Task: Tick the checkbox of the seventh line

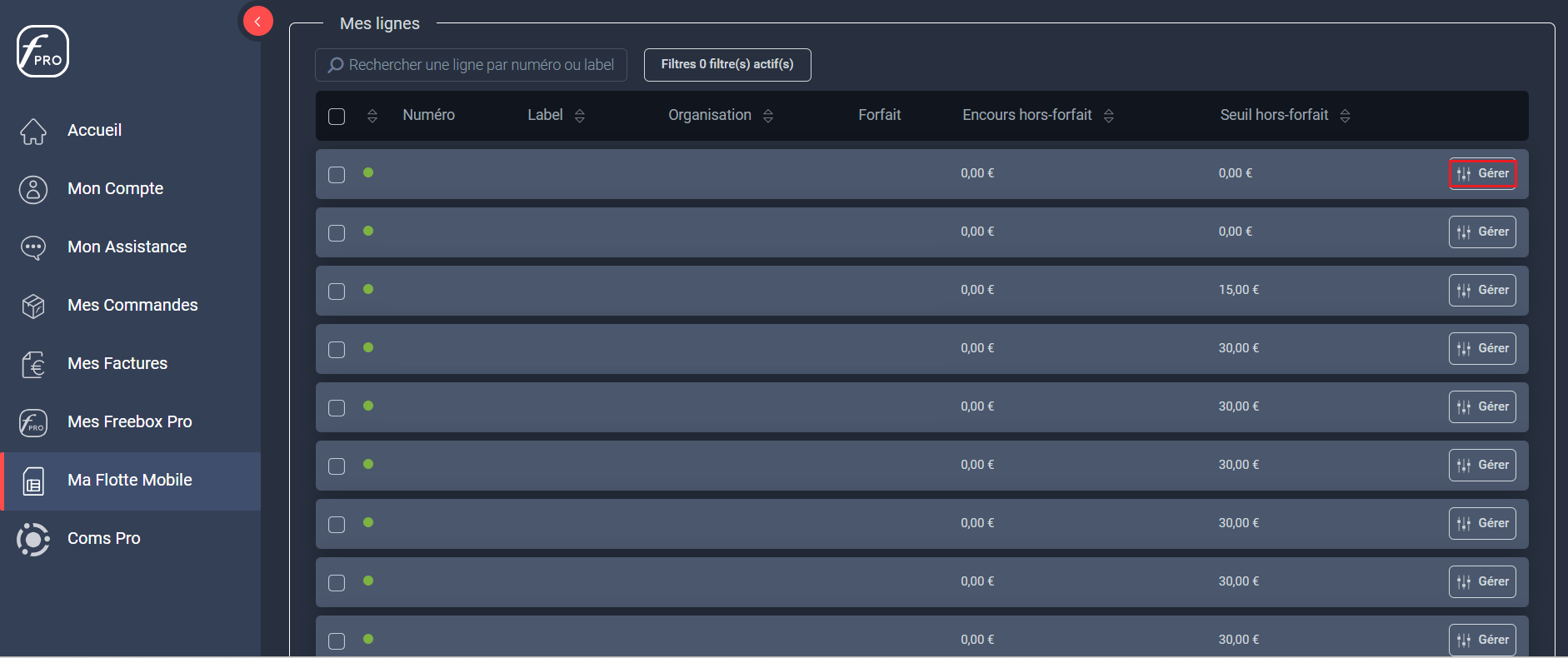Action: 337,525
